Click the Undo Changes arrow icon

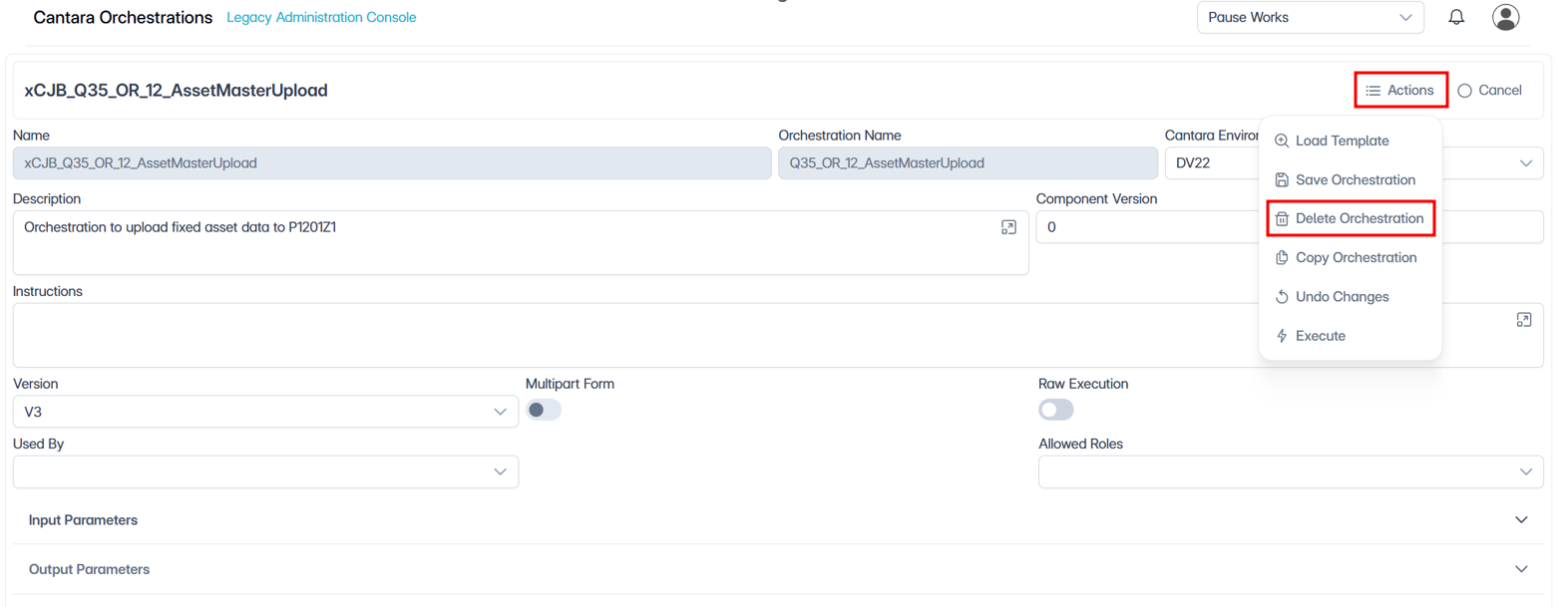(x=1282, y=297)
